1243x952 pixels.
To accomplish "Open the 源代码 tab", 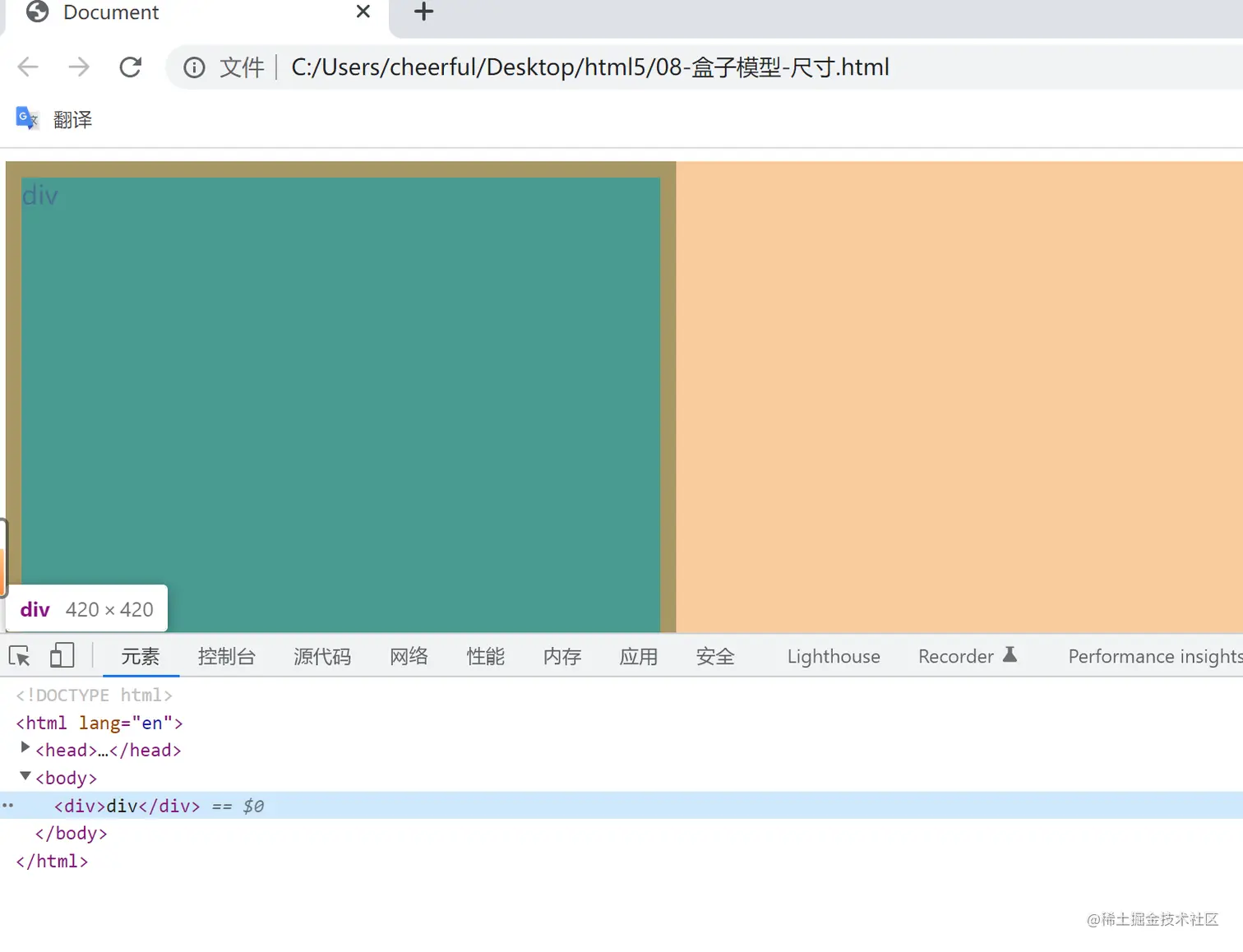I will pos(322,656).
